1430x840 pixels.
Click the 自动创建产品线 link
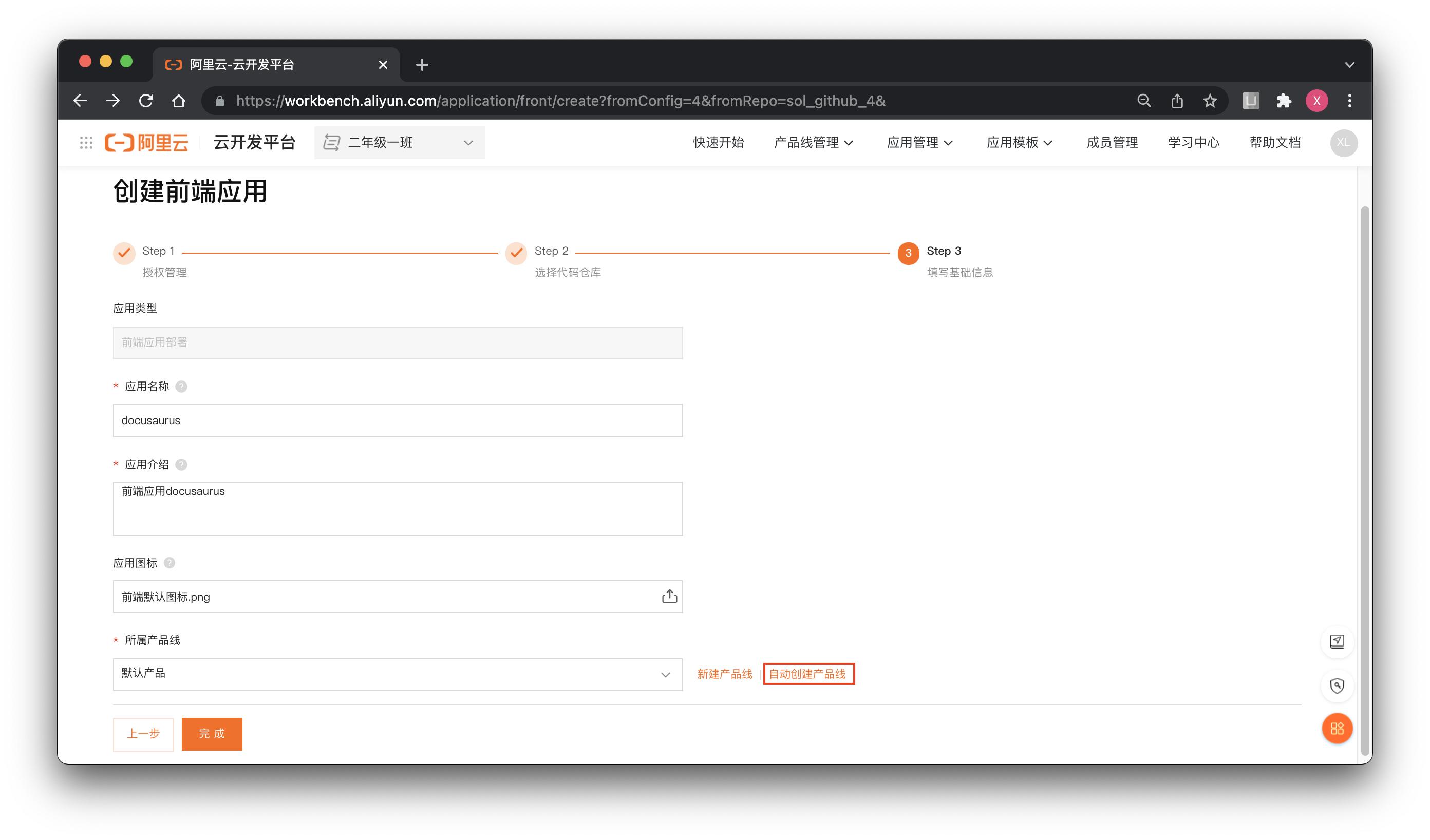[x=808, y=674]
